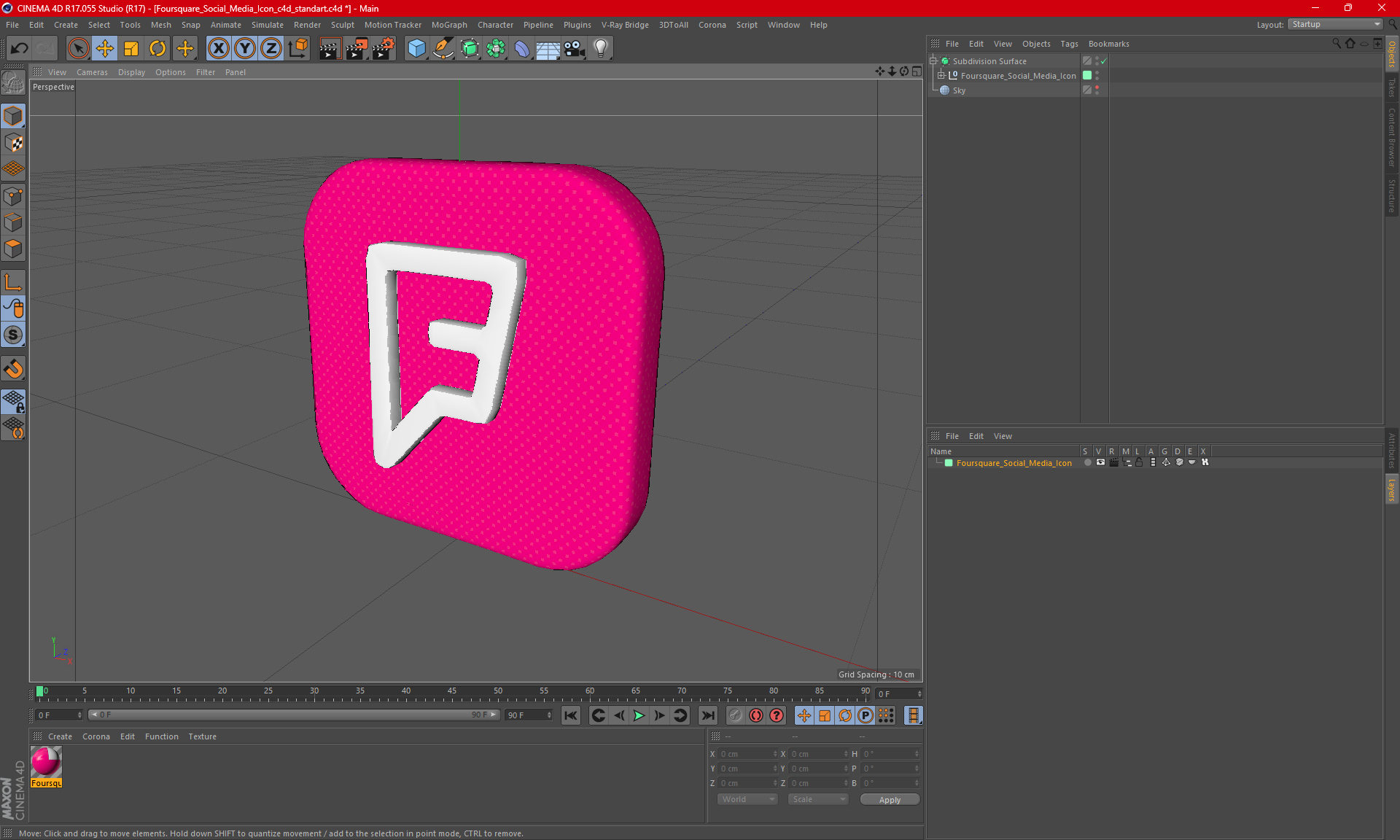Viewport: 1400px width, 840px height.
Task: Toggle Subdivision Surface enable checkmark
Action: [1103, 61]
